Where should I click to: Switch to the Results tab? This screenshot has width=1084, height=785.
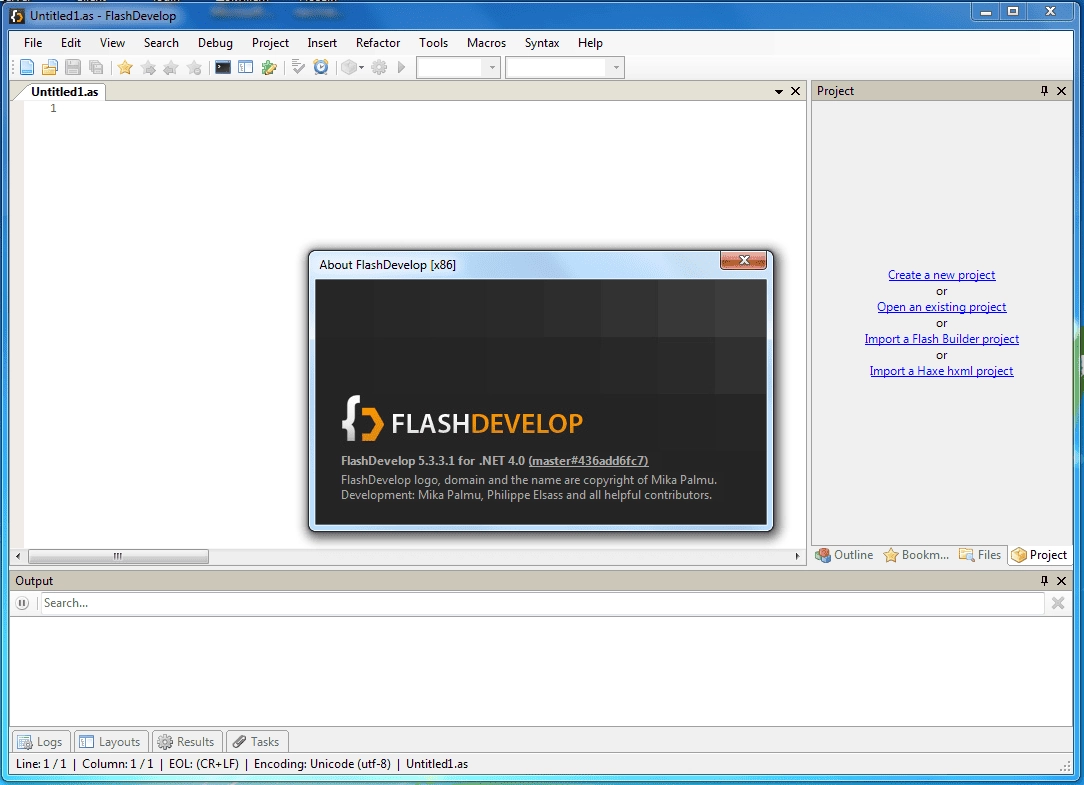point(187,741)
